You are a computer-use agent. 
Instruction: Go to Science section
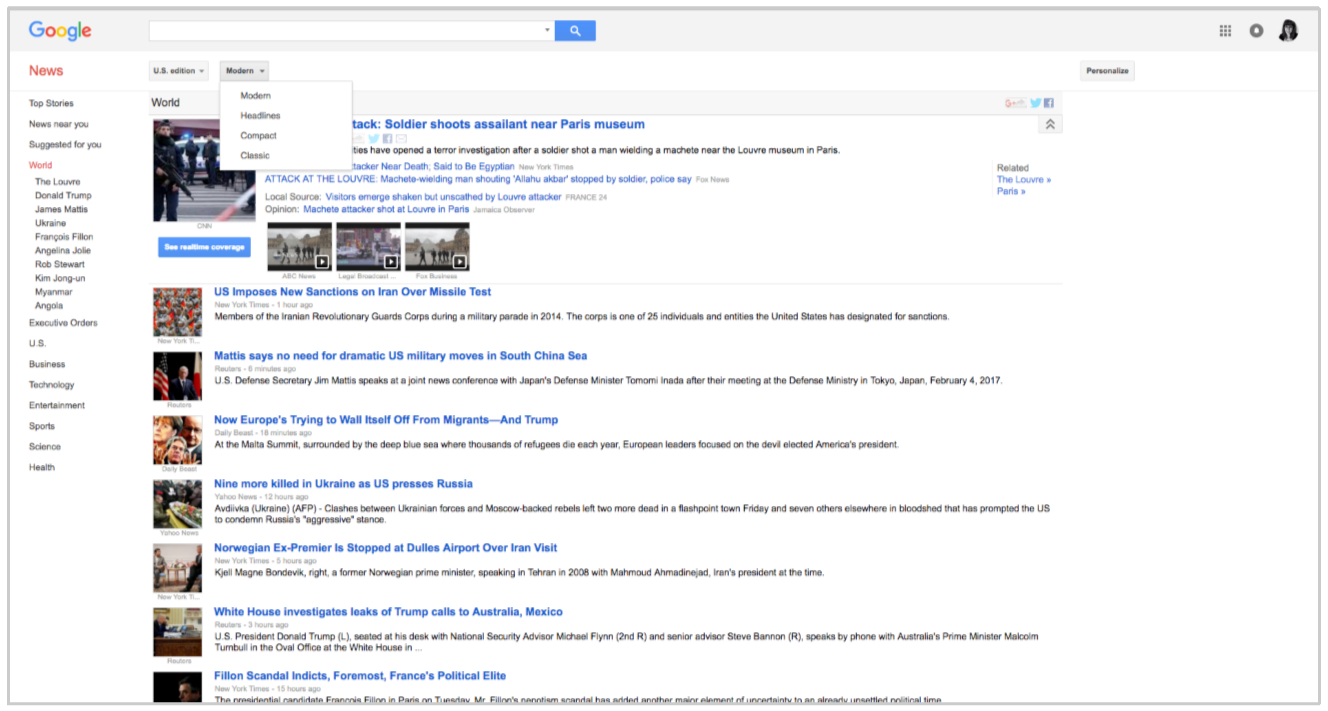45,447
